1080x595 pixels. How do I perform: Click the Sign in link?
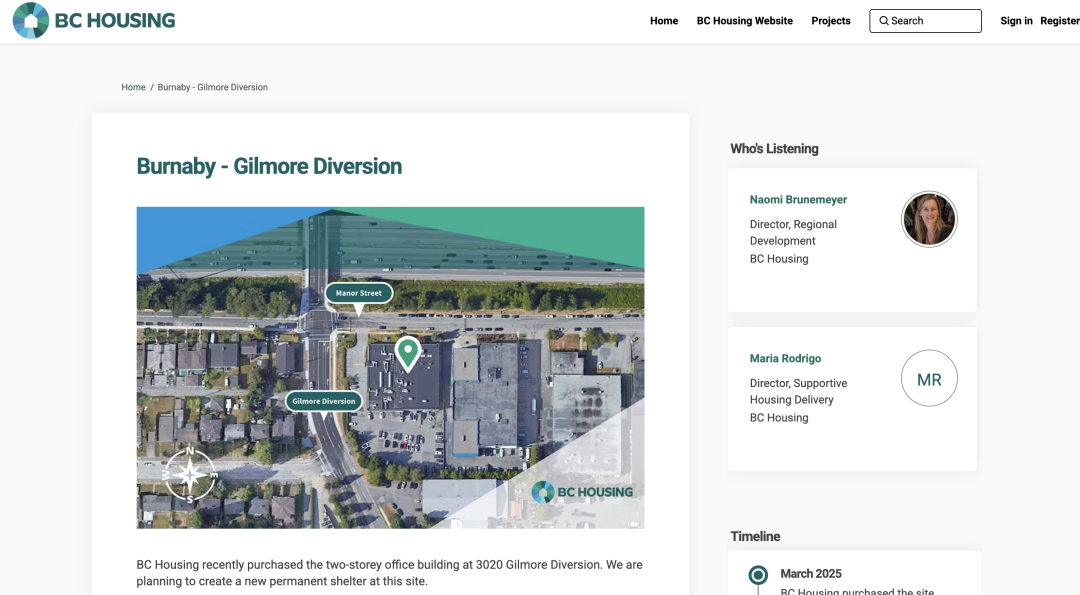point(1016,21)
